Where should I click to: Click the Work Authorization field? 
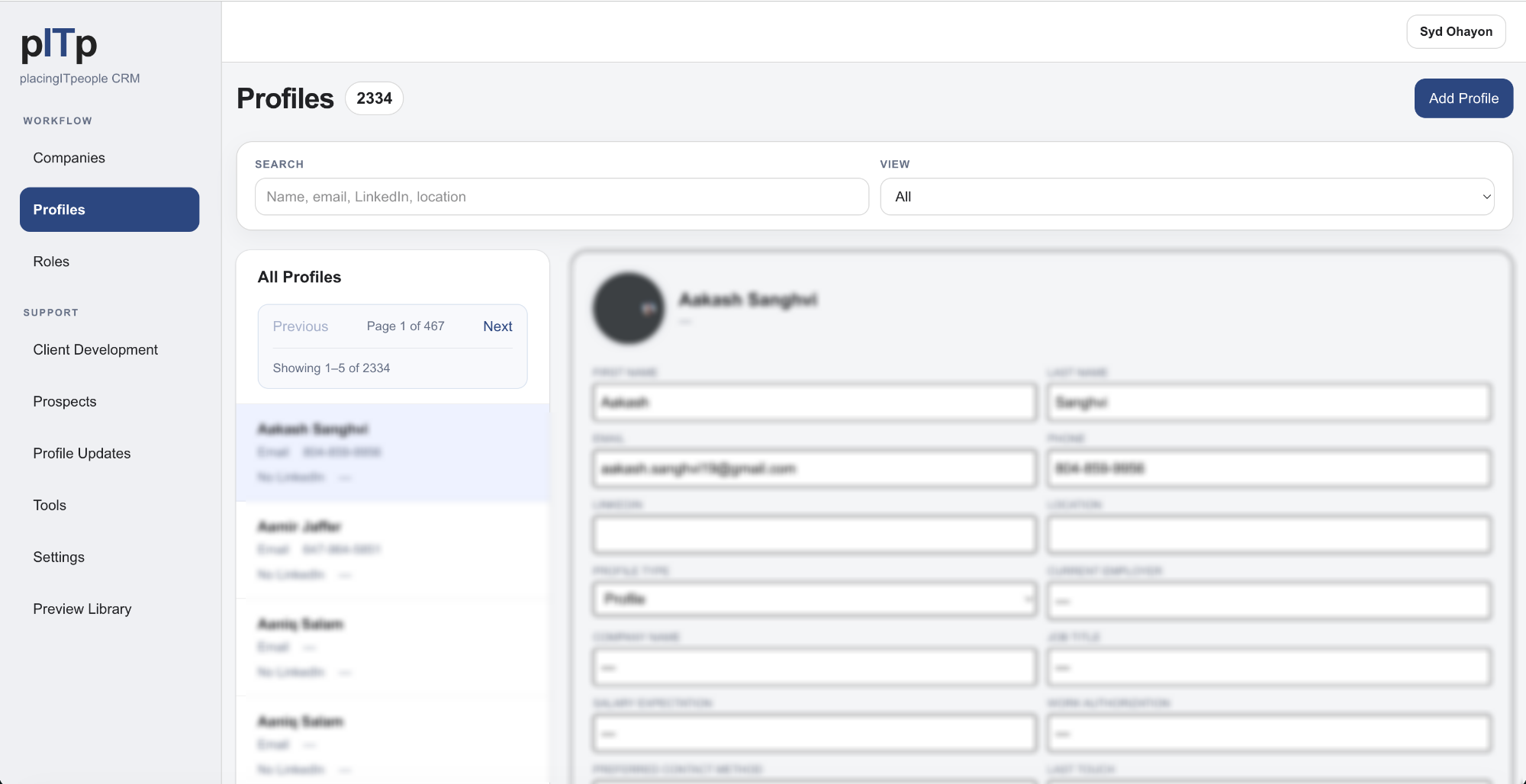pos(1269,734)
